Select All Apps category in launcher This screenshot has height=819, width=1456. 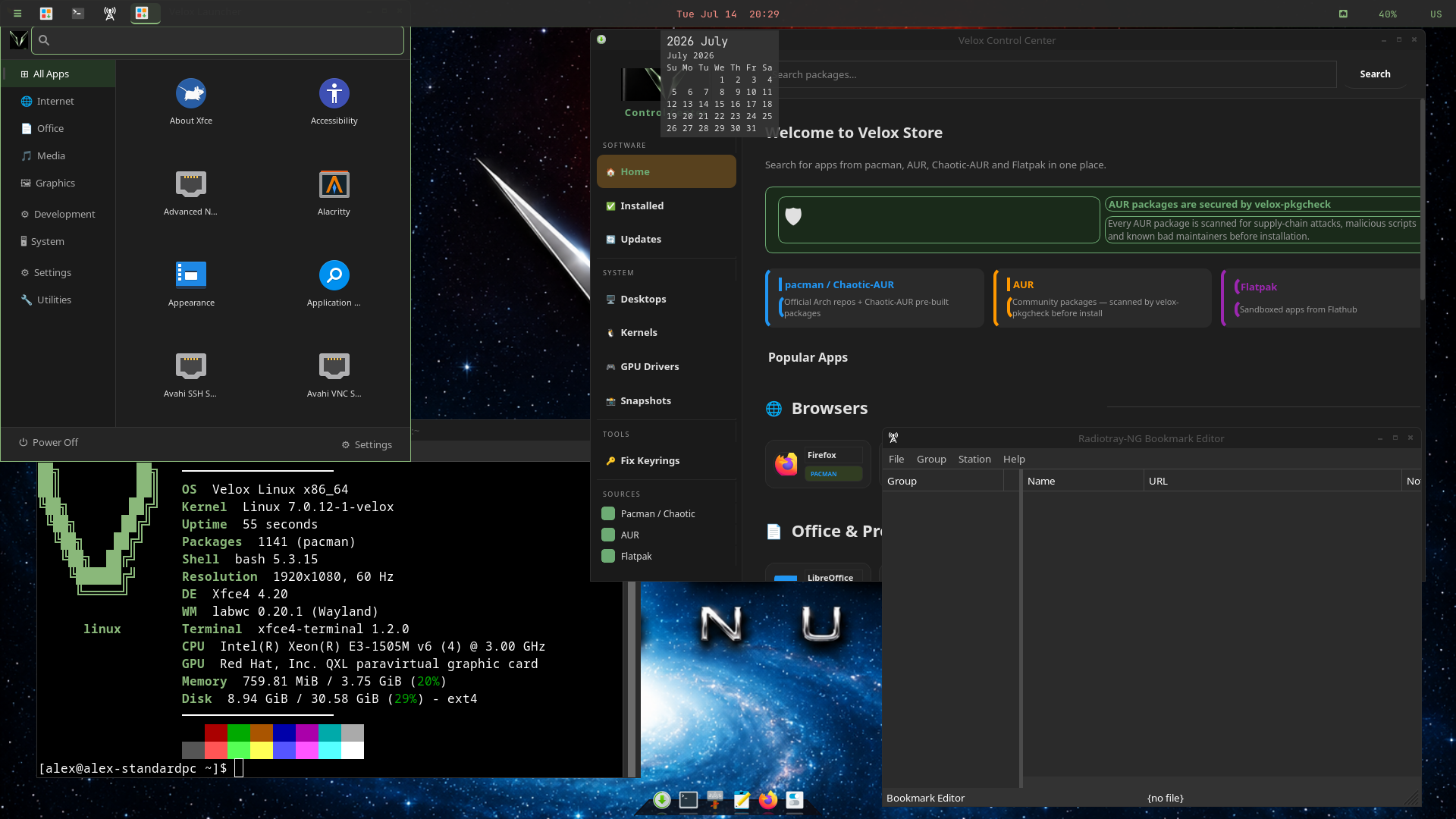[58, 74]
